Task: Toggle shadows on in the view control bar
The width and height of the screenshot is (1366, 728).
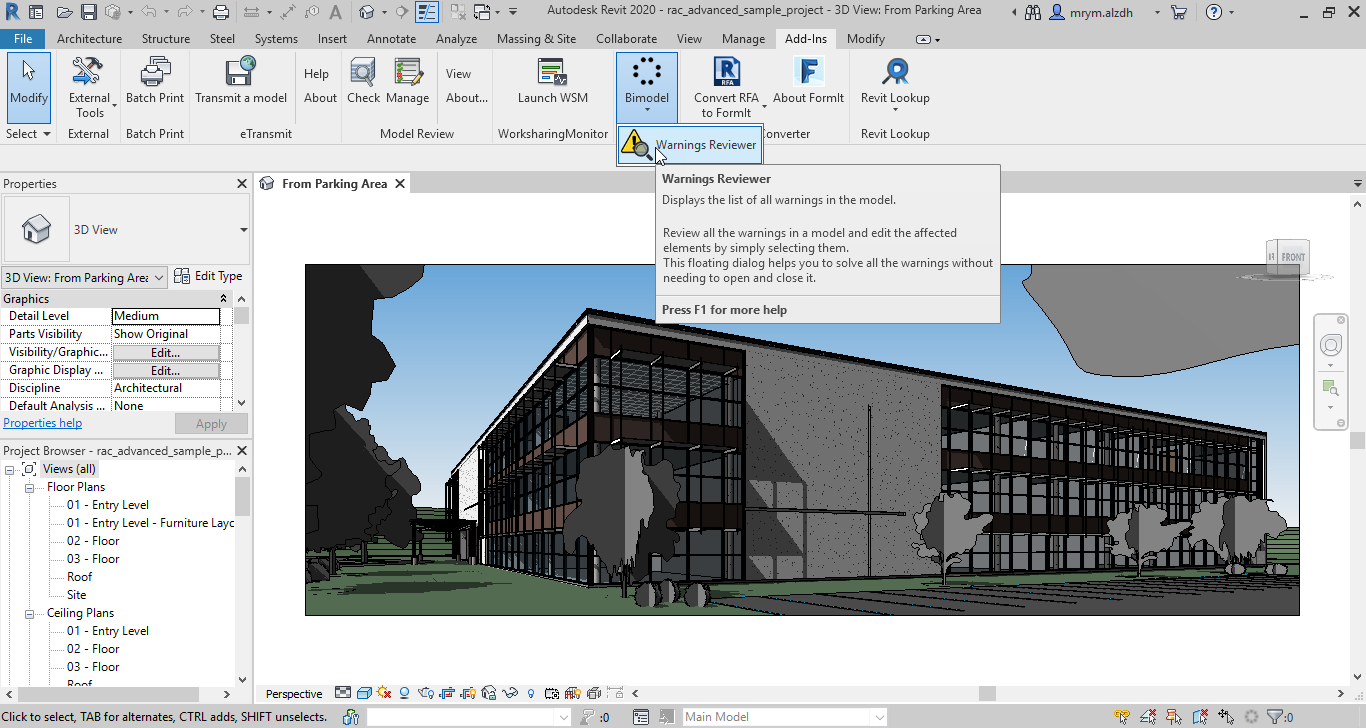Action: coord(404,693)
